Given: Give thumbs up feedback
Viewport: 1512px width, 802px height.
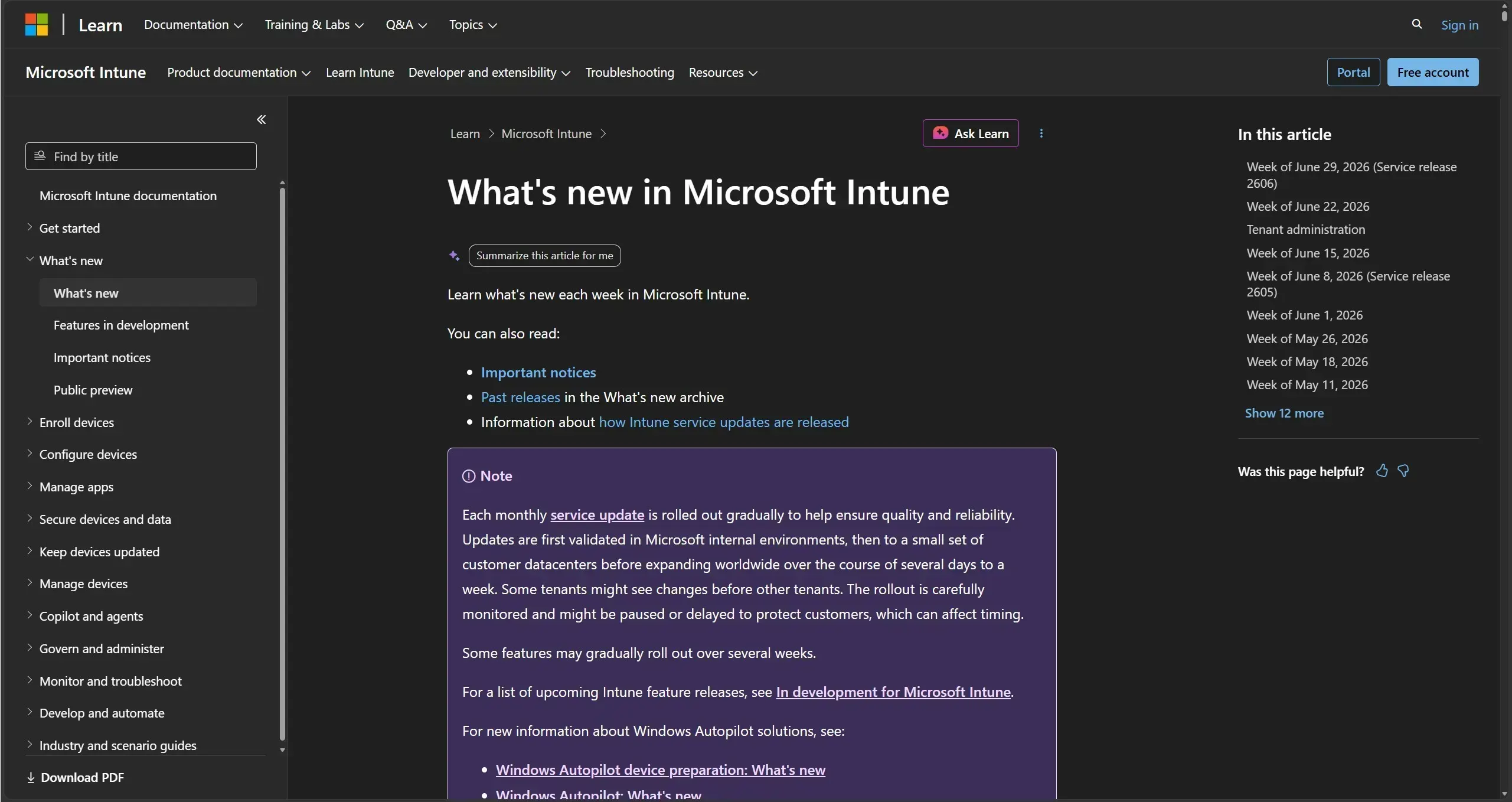Looking at the screenshot, I should (1382, 471).
